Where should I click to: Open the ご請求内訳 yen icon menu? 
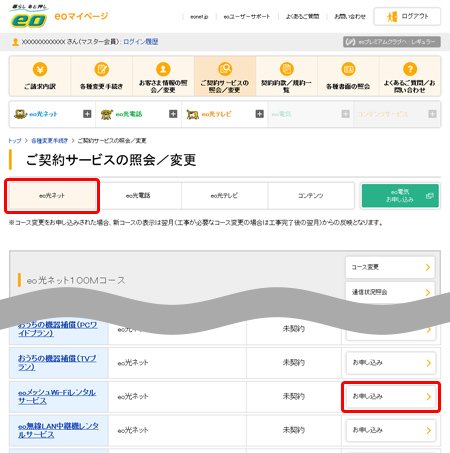point(40,76)
